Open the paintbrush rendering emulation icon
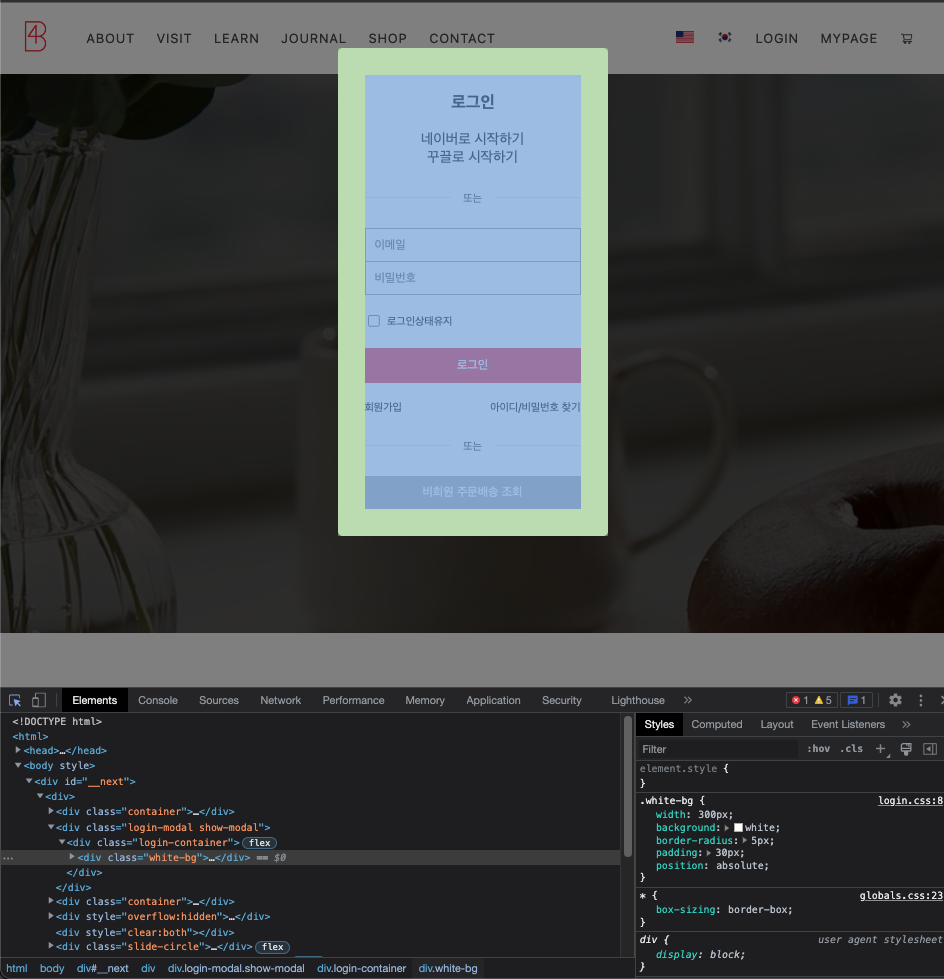Viewport: 944px width, 979px height. click(x=906, y=749)
